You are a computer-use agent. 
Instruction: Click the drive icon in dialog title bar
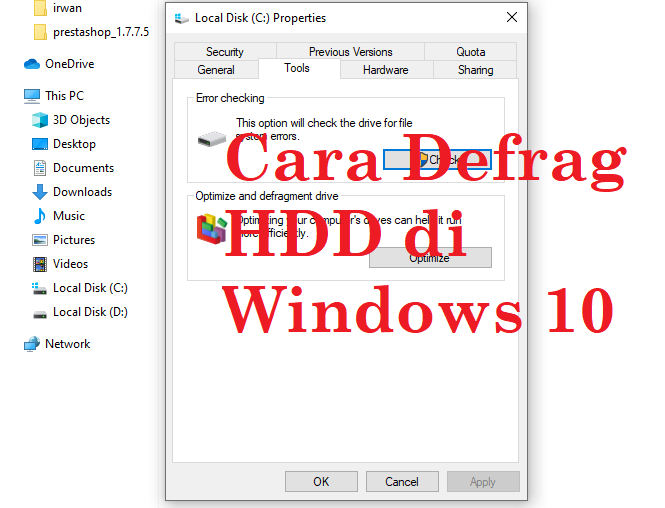pos(182,18)
